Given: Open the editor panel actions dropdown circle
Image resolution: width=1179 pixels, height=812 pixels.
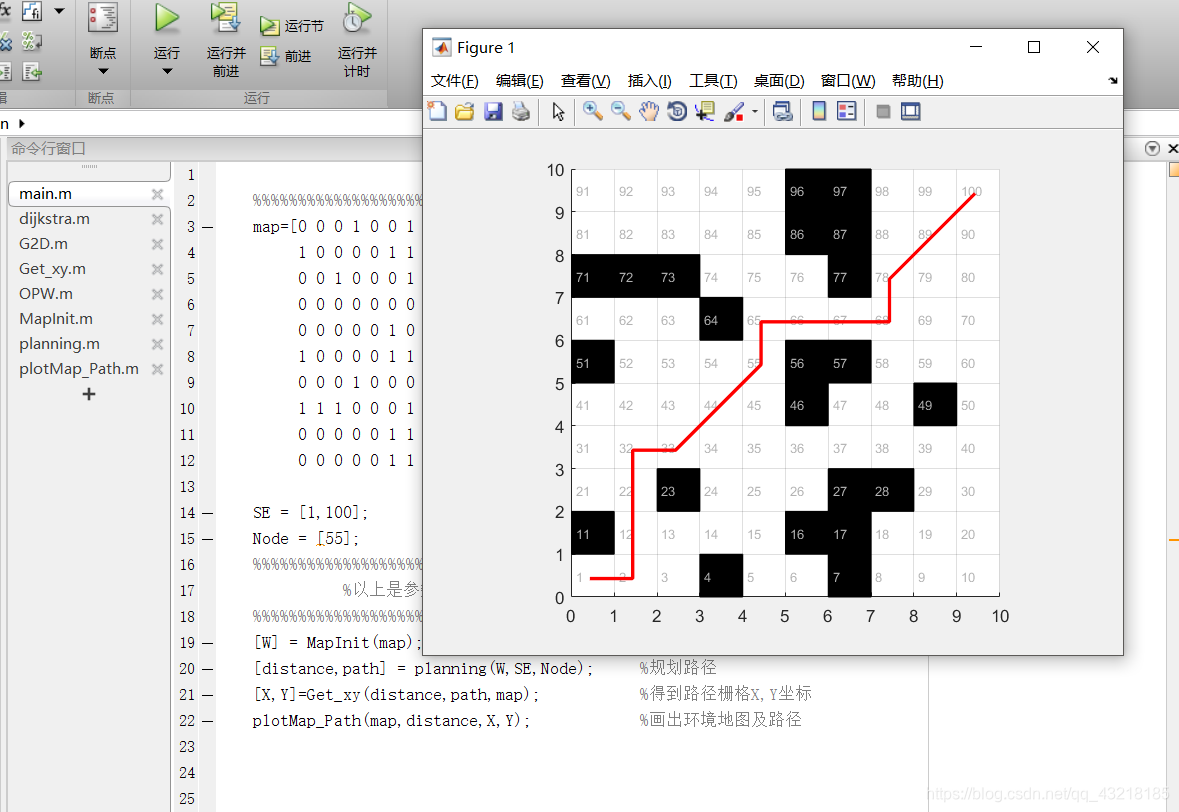Looking at the screenshot, I should click(1152, 148).
